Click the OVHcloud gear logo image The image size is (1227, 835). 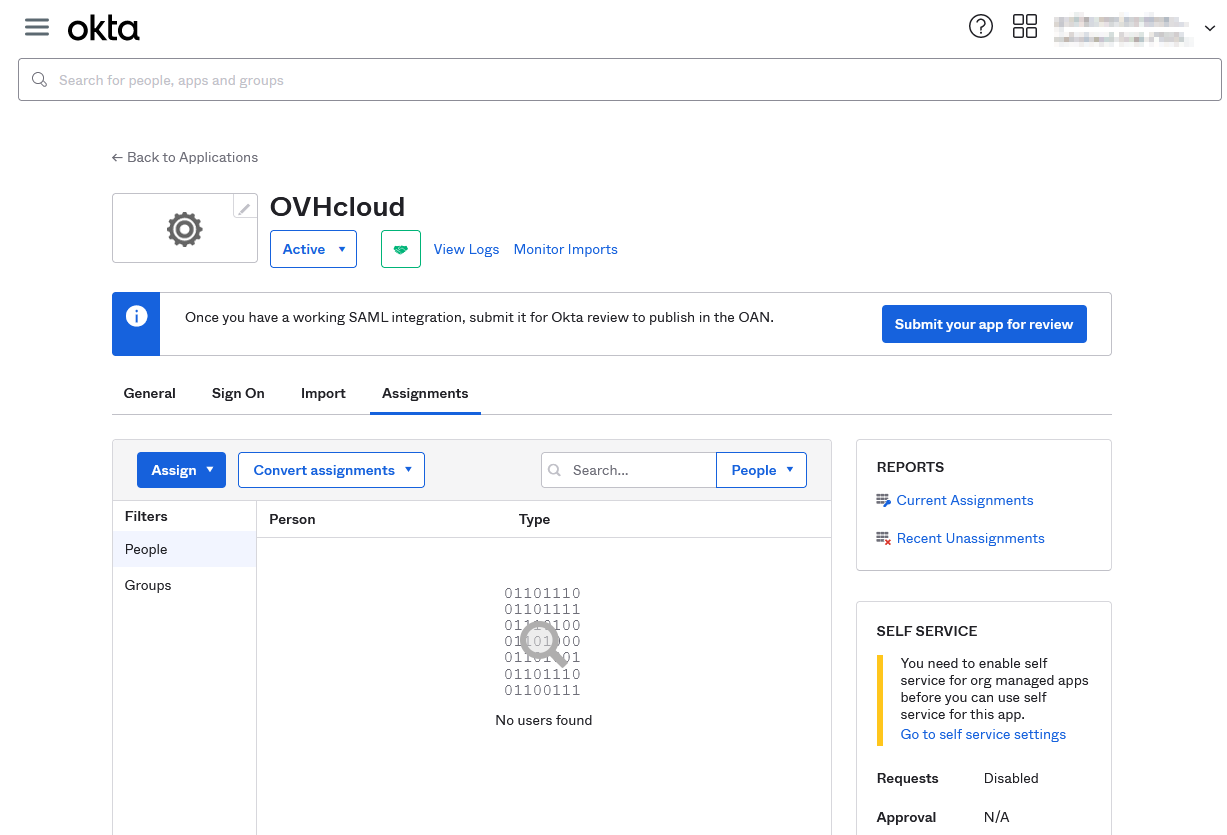pyautogui.click(x=184, y=229)
